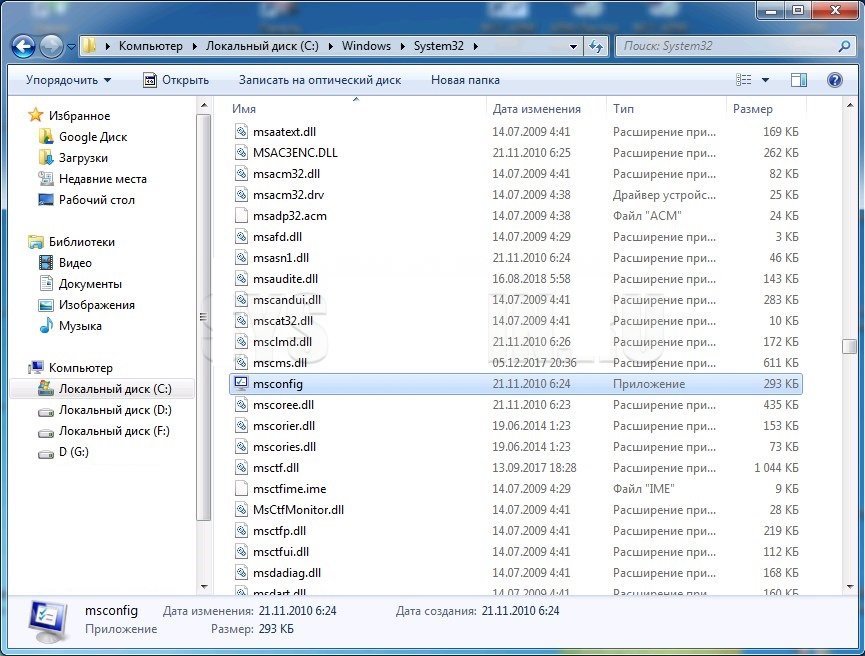Screen dimensions: 865x656
Task: Open the Упорядочить dropdown menu
Action: (x=68, y=80)
